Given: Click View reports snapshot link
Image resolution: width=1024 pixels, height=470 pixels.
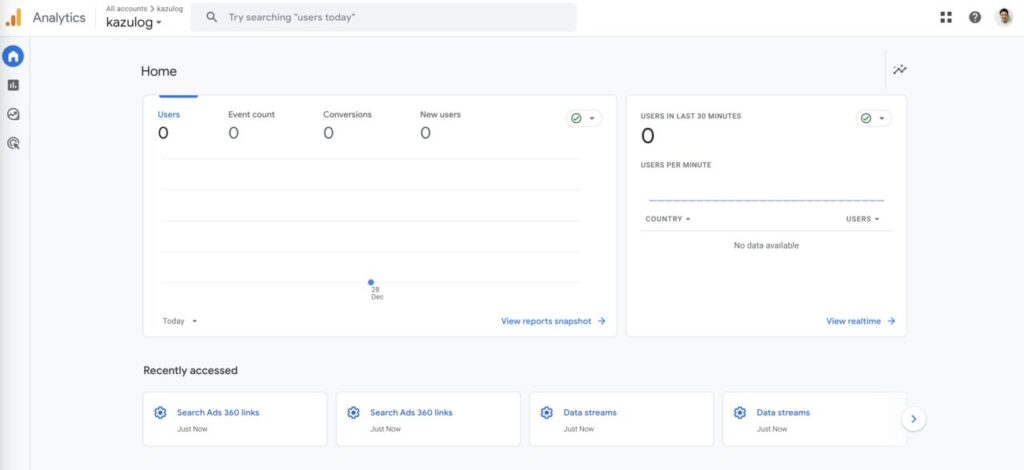Looking at the screenshot, I should click(x=553, y=321).
